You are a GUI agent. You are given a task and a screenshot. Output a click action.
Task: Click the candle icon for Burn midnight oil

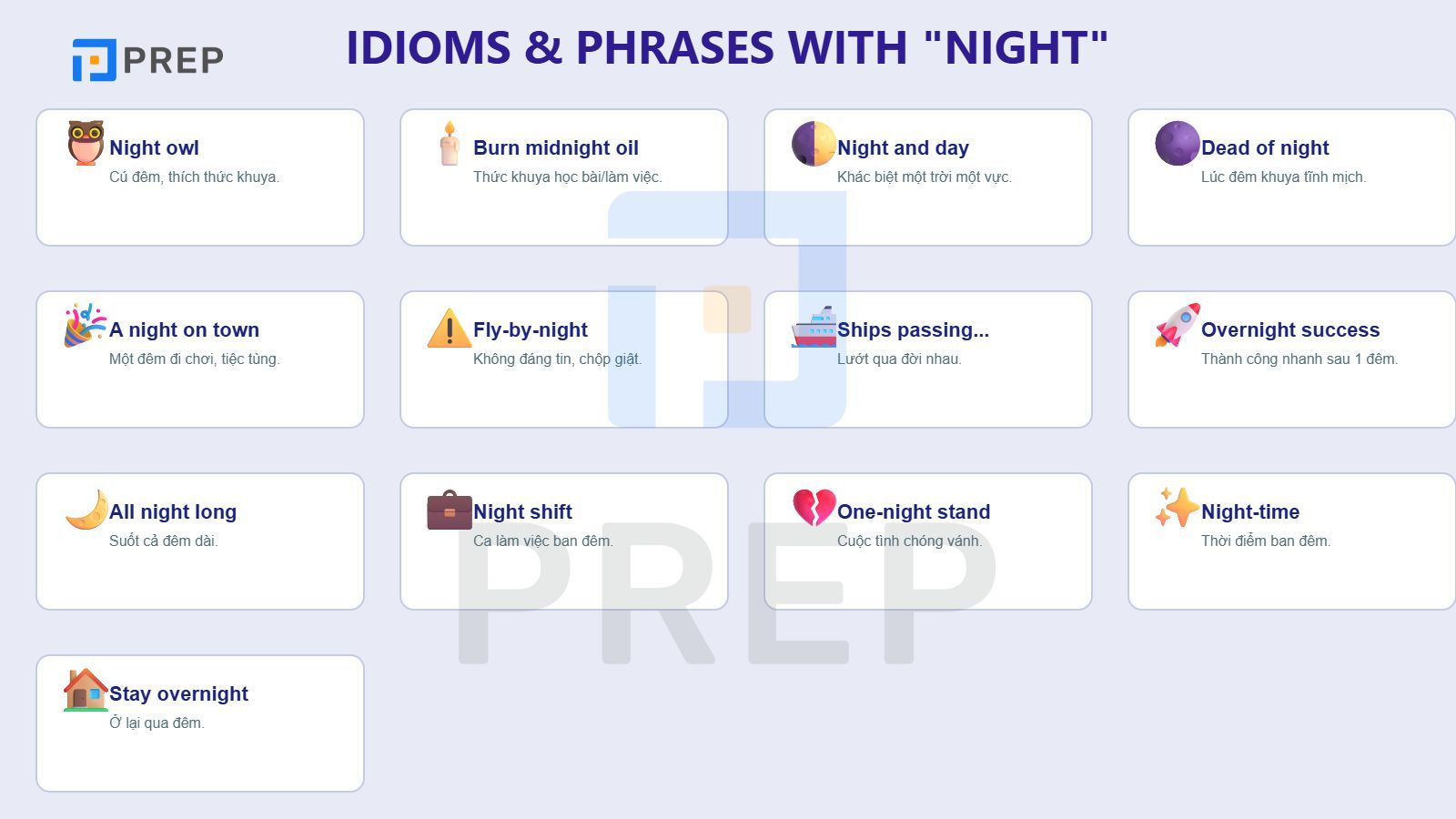tap(449, 144)
